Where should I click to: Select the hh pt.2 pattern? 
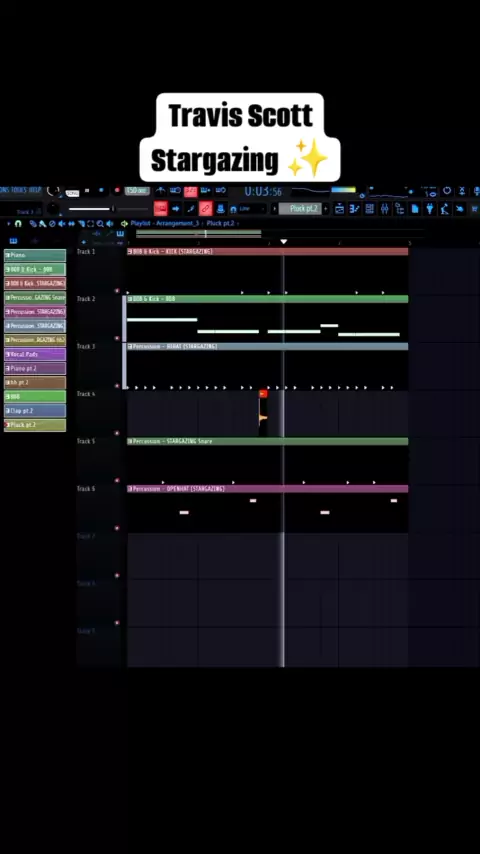(x=35, y=382)
